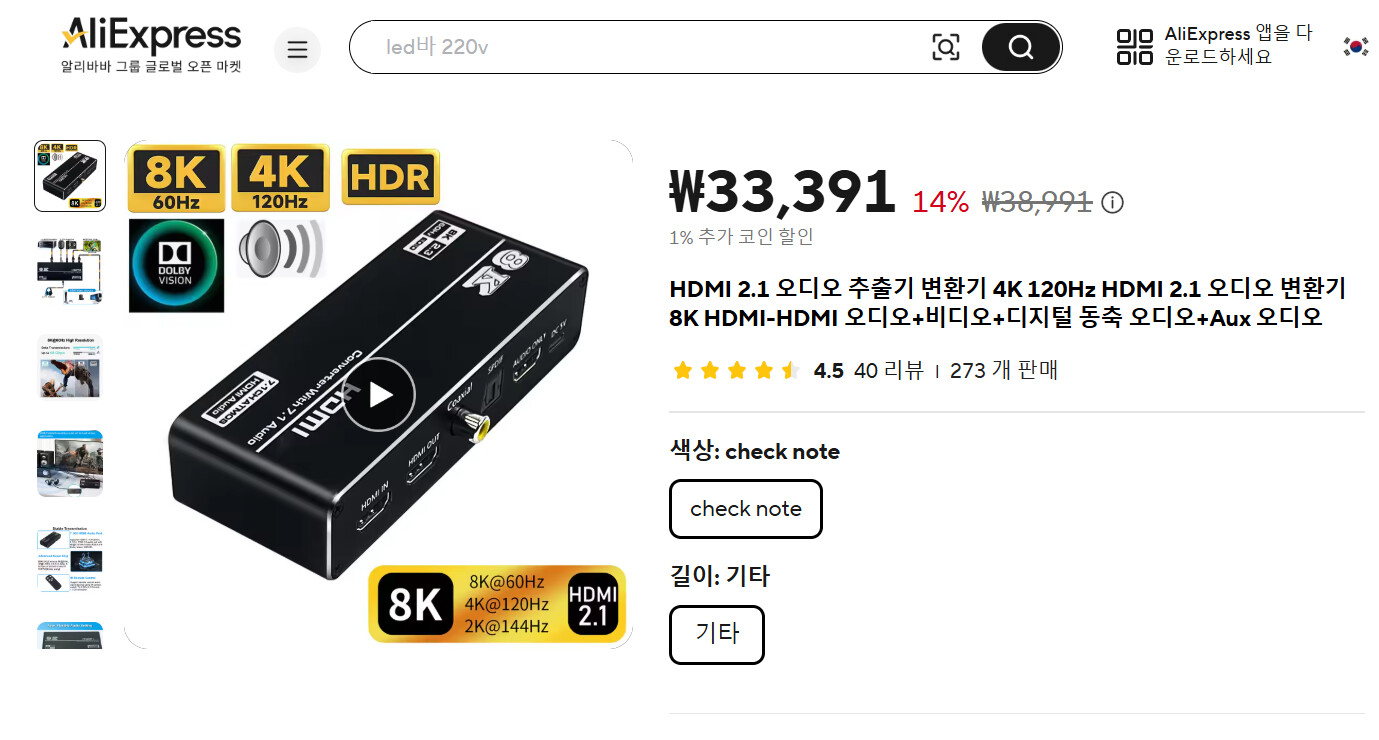The height and width of the screenshot is (740, 1379).
Task: Click the black magnifier search button
Action: 1020,47
